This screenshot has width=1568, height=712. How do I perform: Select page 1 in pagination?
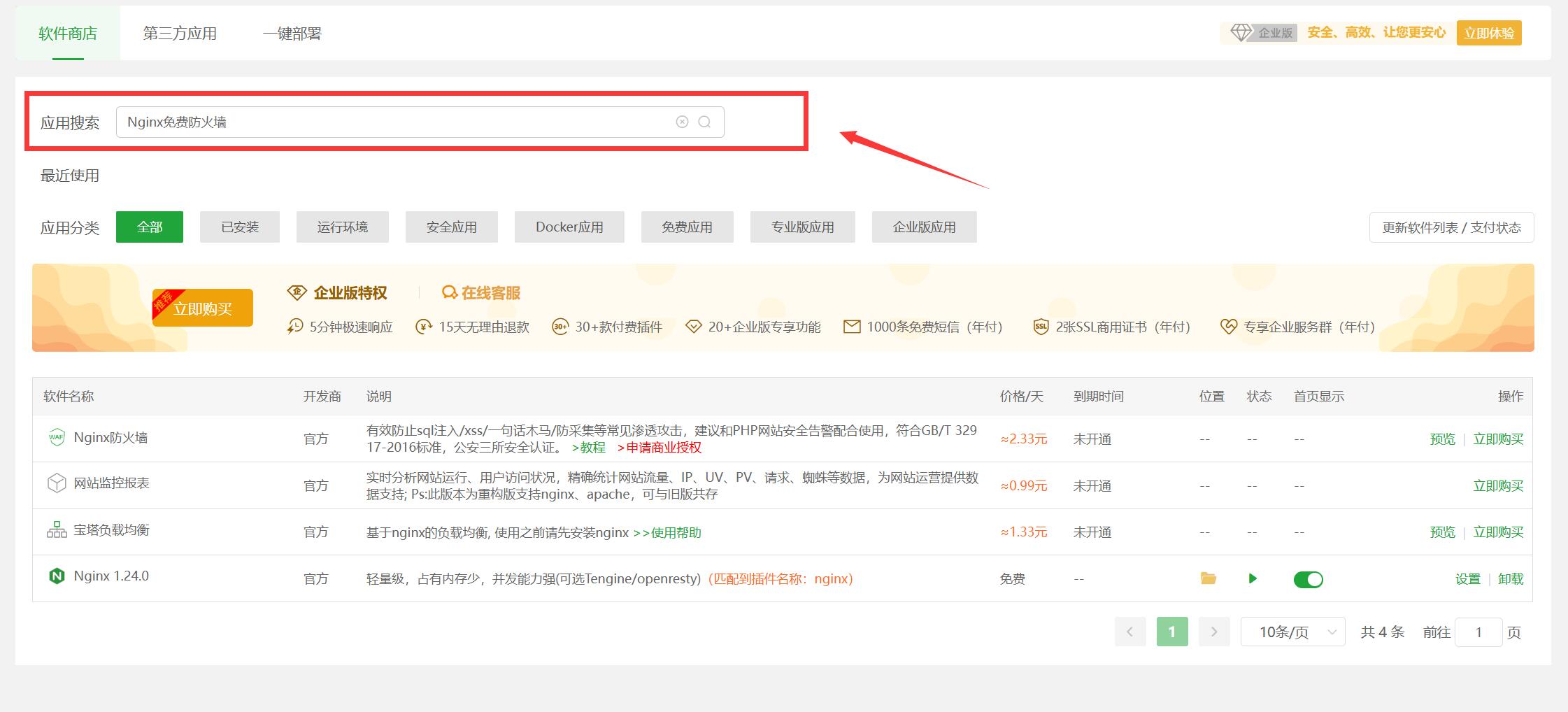click(x=1172, y=632)
